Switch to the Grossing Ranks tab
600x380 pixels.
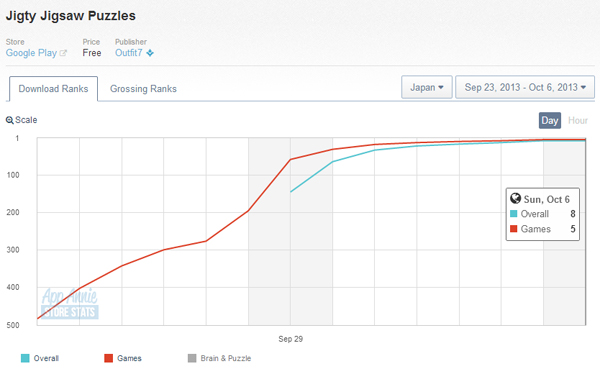coord(143,89)
